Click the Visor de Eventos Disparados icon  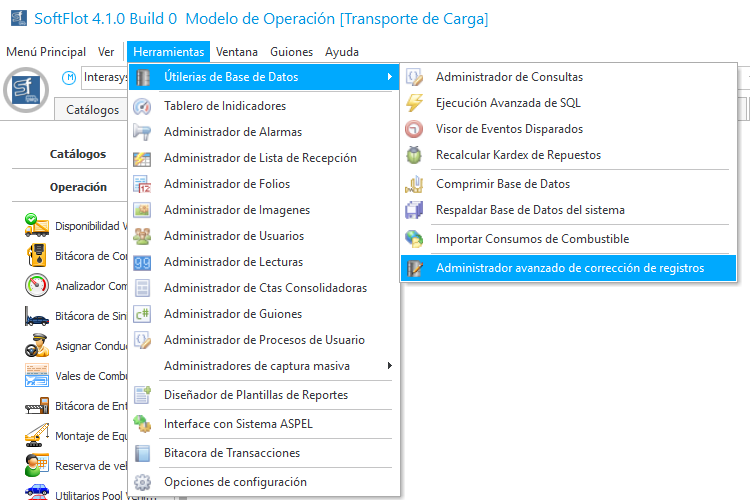pyautogui.click(x=414, y=129)
